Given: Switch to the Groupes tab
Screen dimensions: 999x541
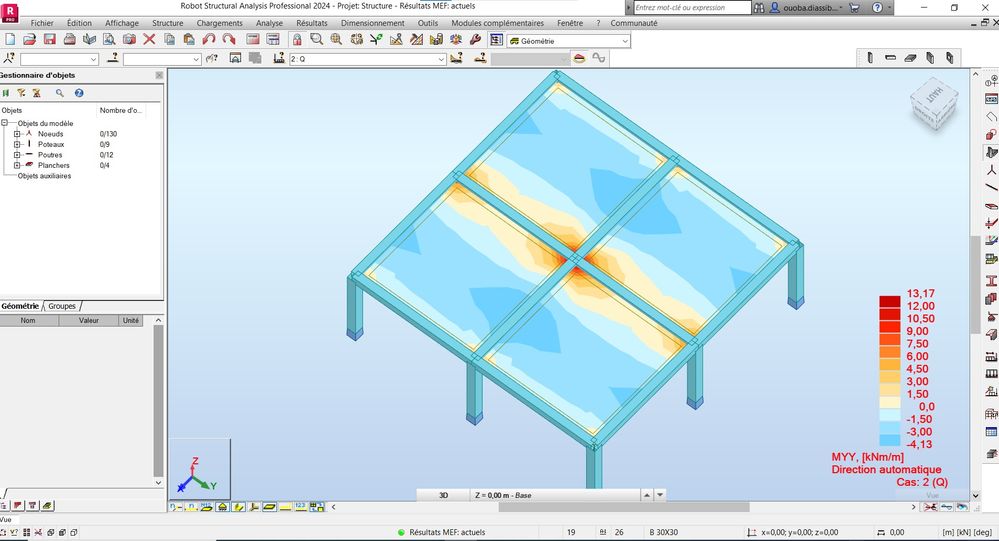Looking at the screenshot, I should pyautogui.click(x=62, y=306).
